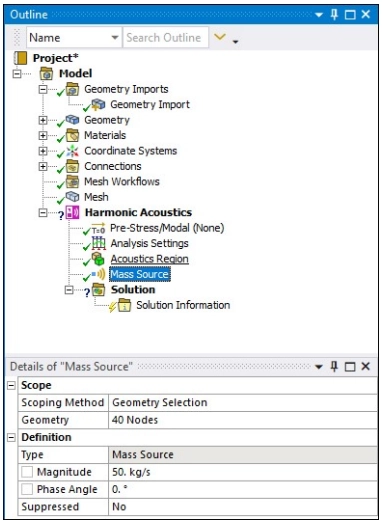This screenshot has height=526, width=382.
Task: Open the Details panel options arrow
Action: 319,367
